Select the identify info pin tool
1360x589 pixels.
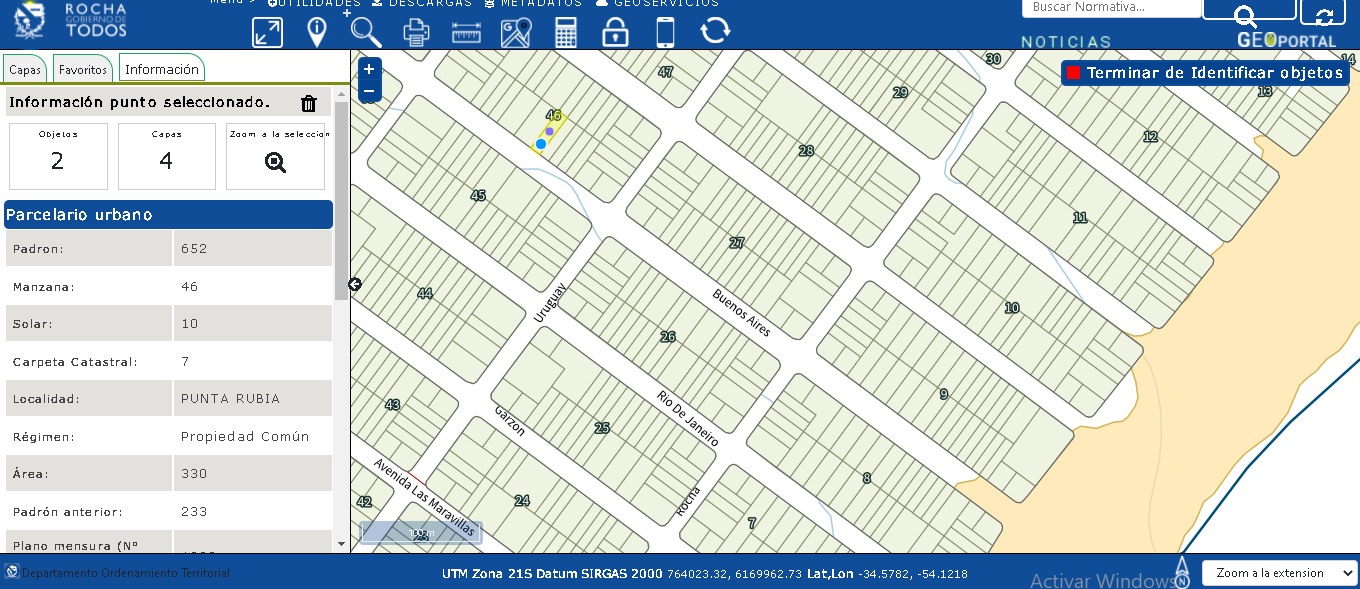(x=317, y=32)
